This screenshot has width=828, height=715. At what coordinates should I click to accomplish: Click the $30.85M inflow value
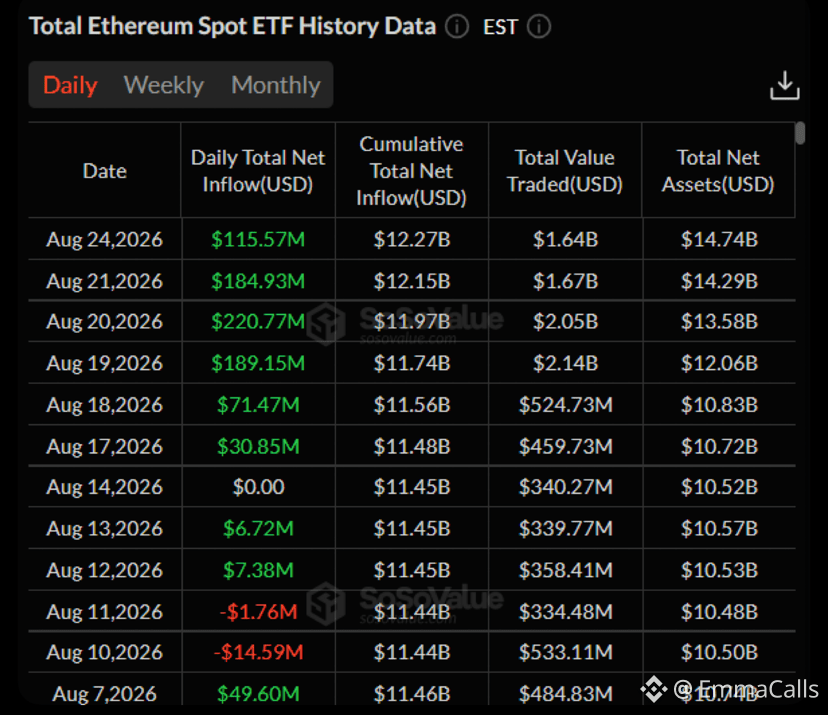[x=258, y=446]
